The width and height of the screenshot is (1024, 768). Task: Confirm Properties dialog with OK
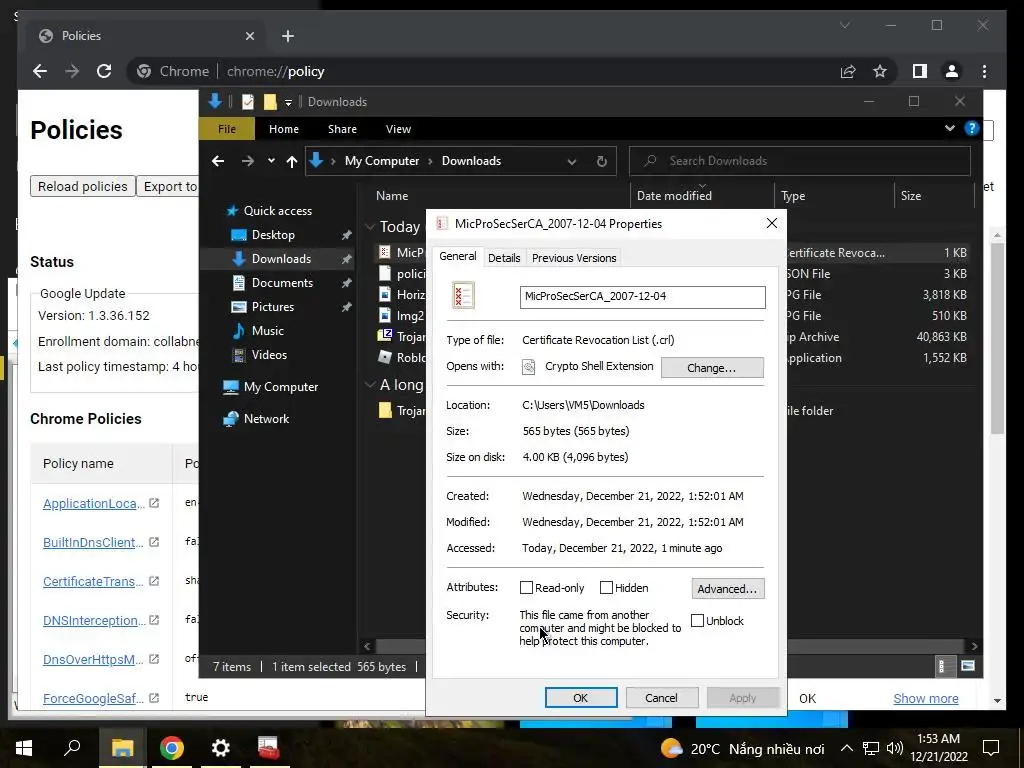(x=581, y=697)
